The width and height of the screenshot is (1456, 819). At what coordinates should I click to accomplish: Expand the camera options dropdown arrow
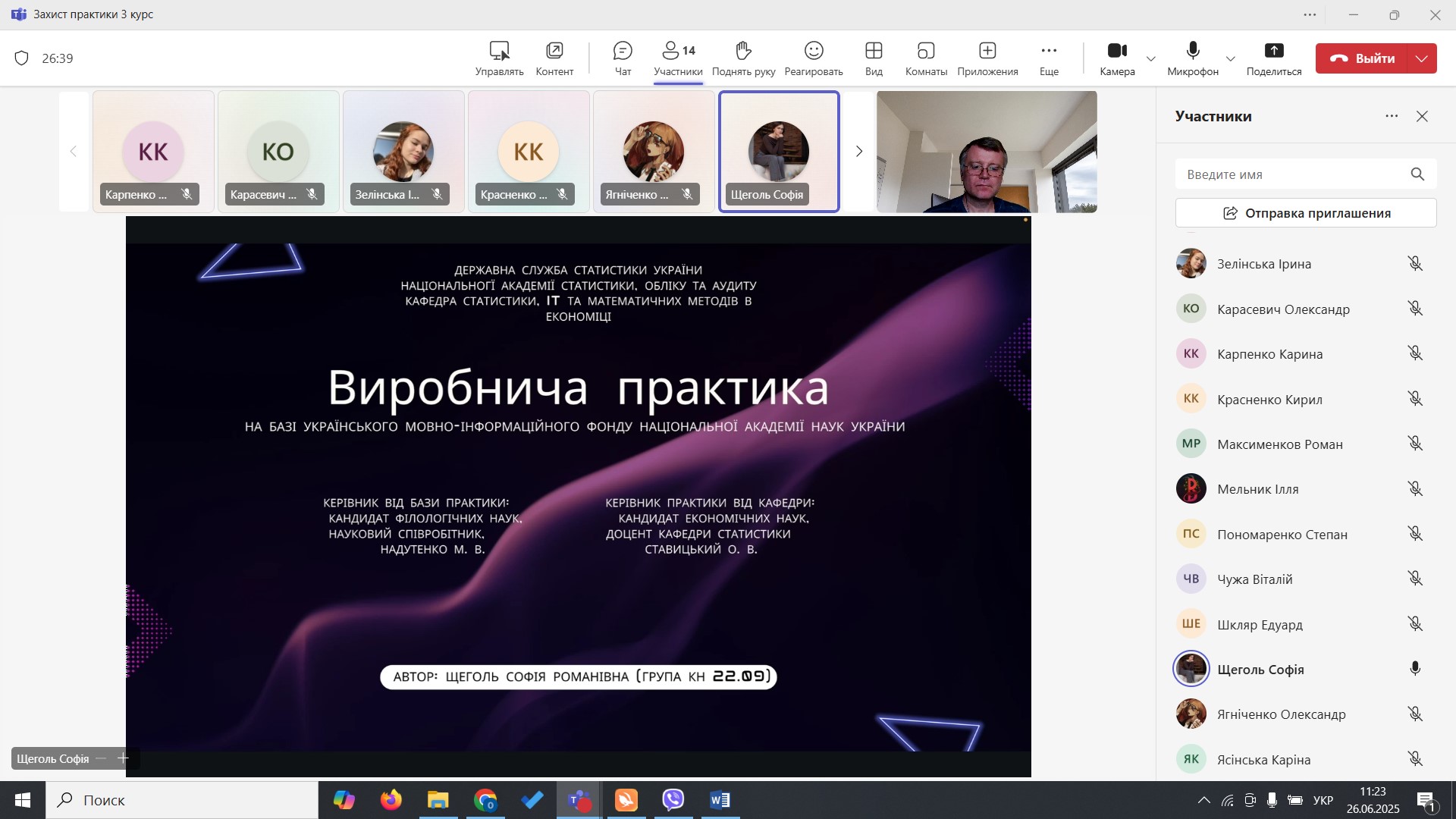click(1151, 59)
